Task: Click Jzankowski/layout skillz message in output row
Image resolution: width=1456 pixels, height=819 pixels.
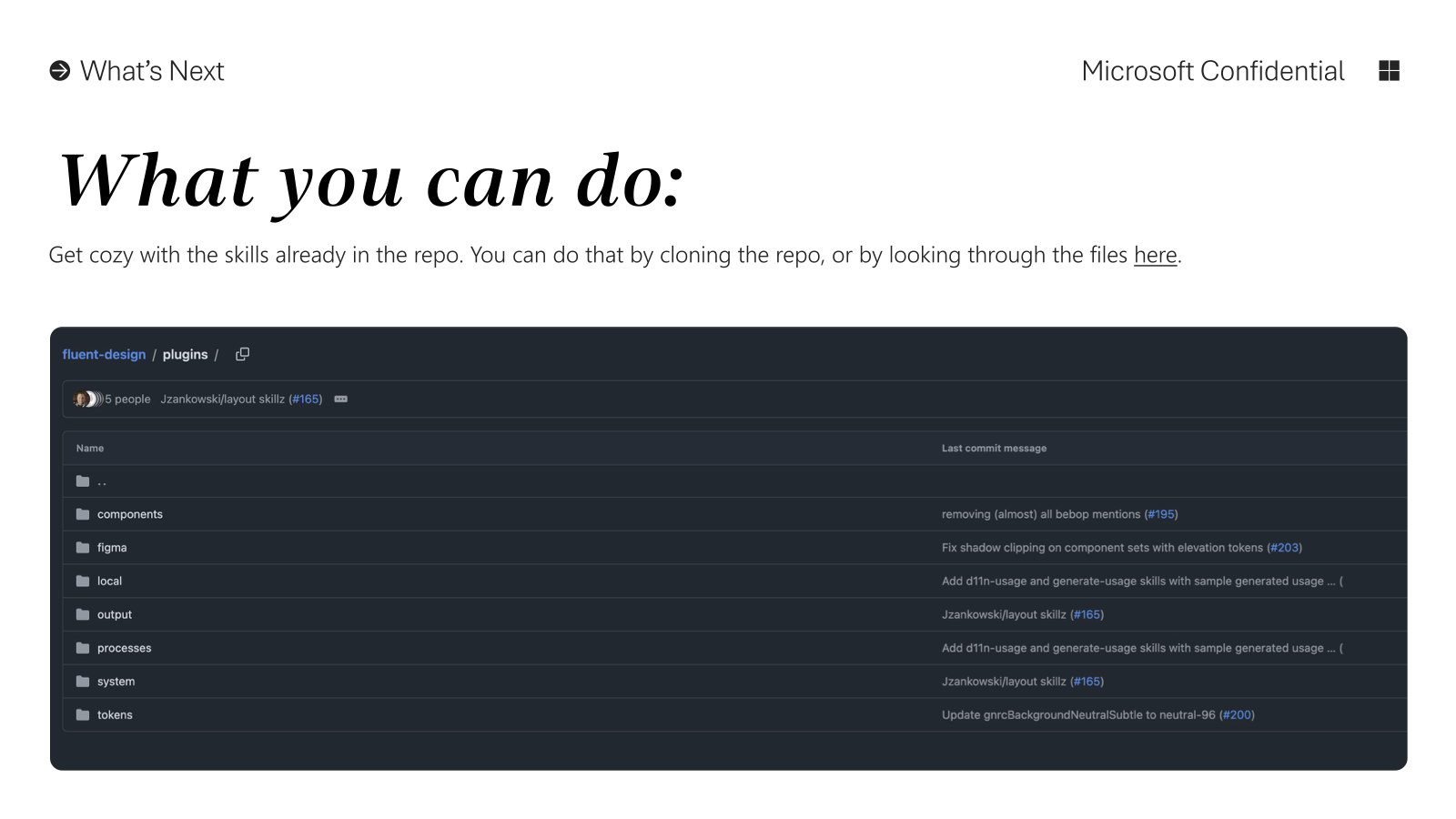Action: pyautogui.click(x=1004, y=614)
